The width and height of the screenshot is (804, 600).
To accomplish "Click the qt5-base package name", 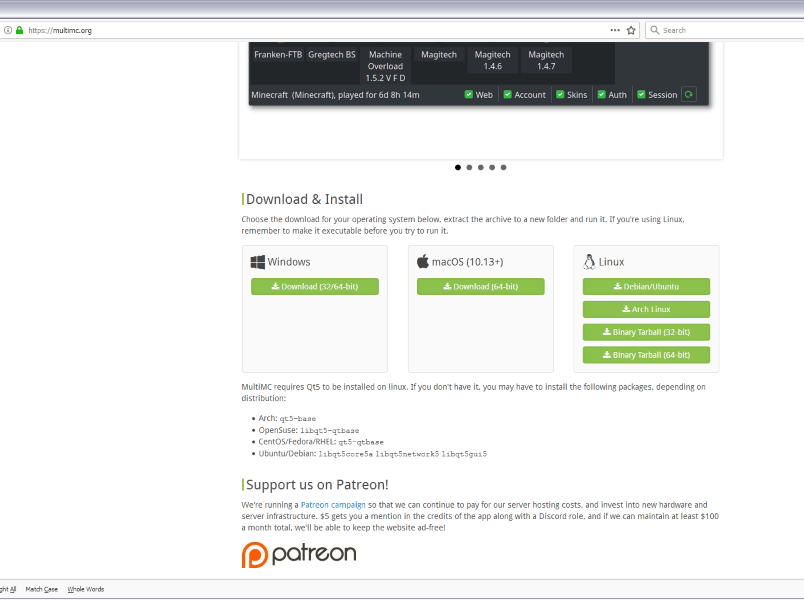I will click(297, 419).
